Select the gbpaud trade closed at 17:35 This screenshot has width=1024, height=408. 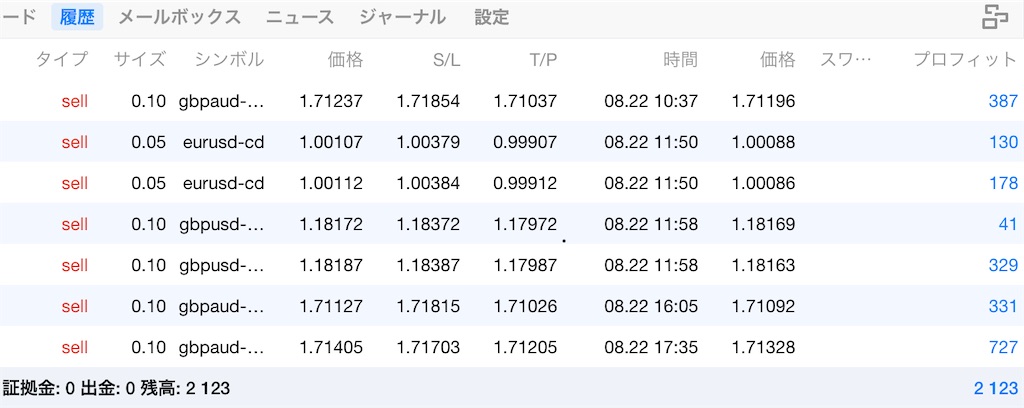pos(512,347)
